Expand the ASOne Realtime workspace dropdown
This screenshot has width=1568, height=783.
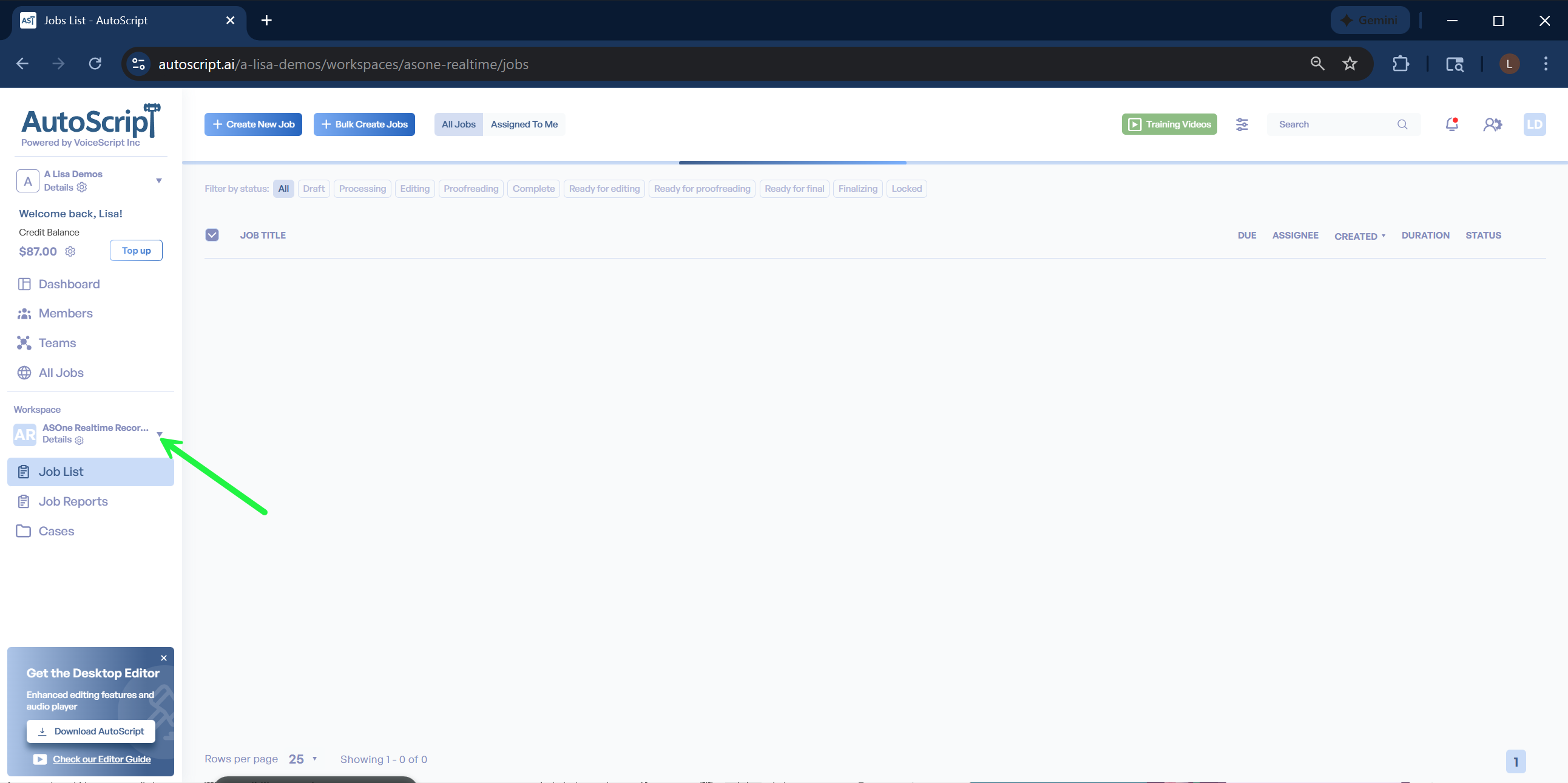(160, 434)
